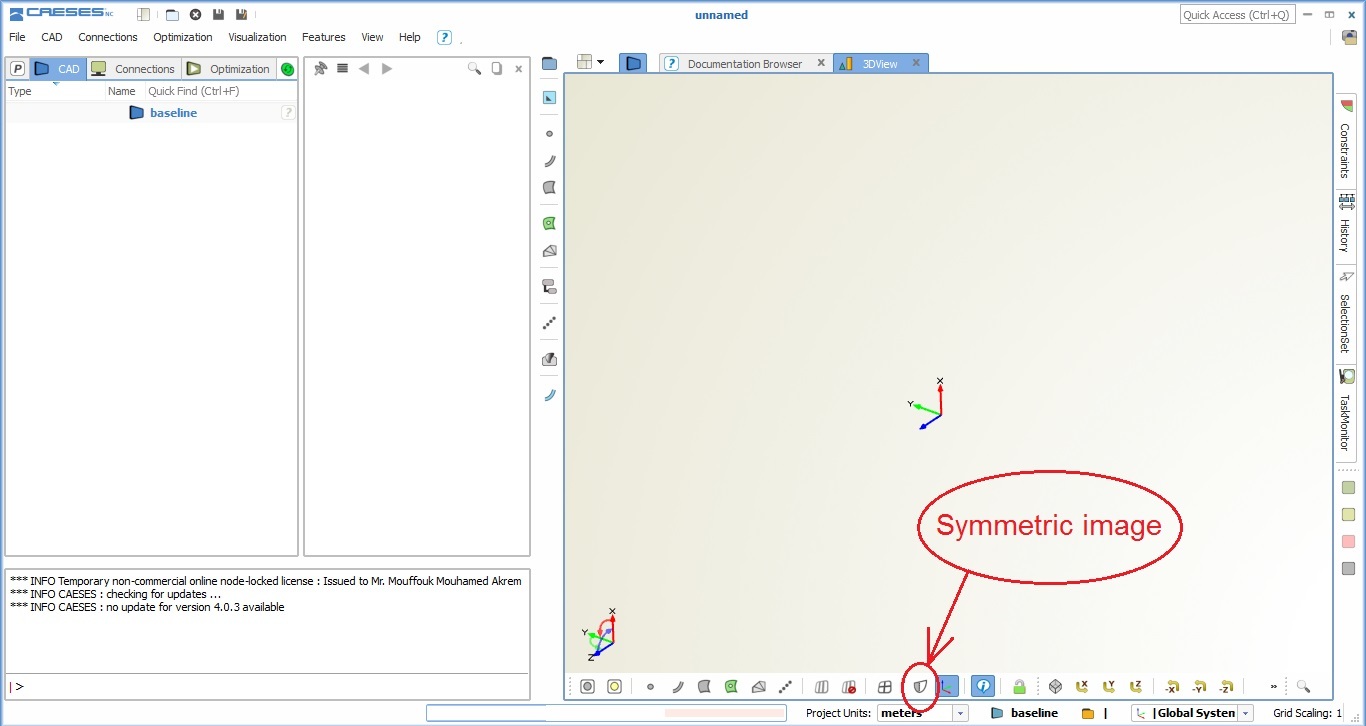Toggle the red-marked visibility filter in bottom toolbar

848,687
